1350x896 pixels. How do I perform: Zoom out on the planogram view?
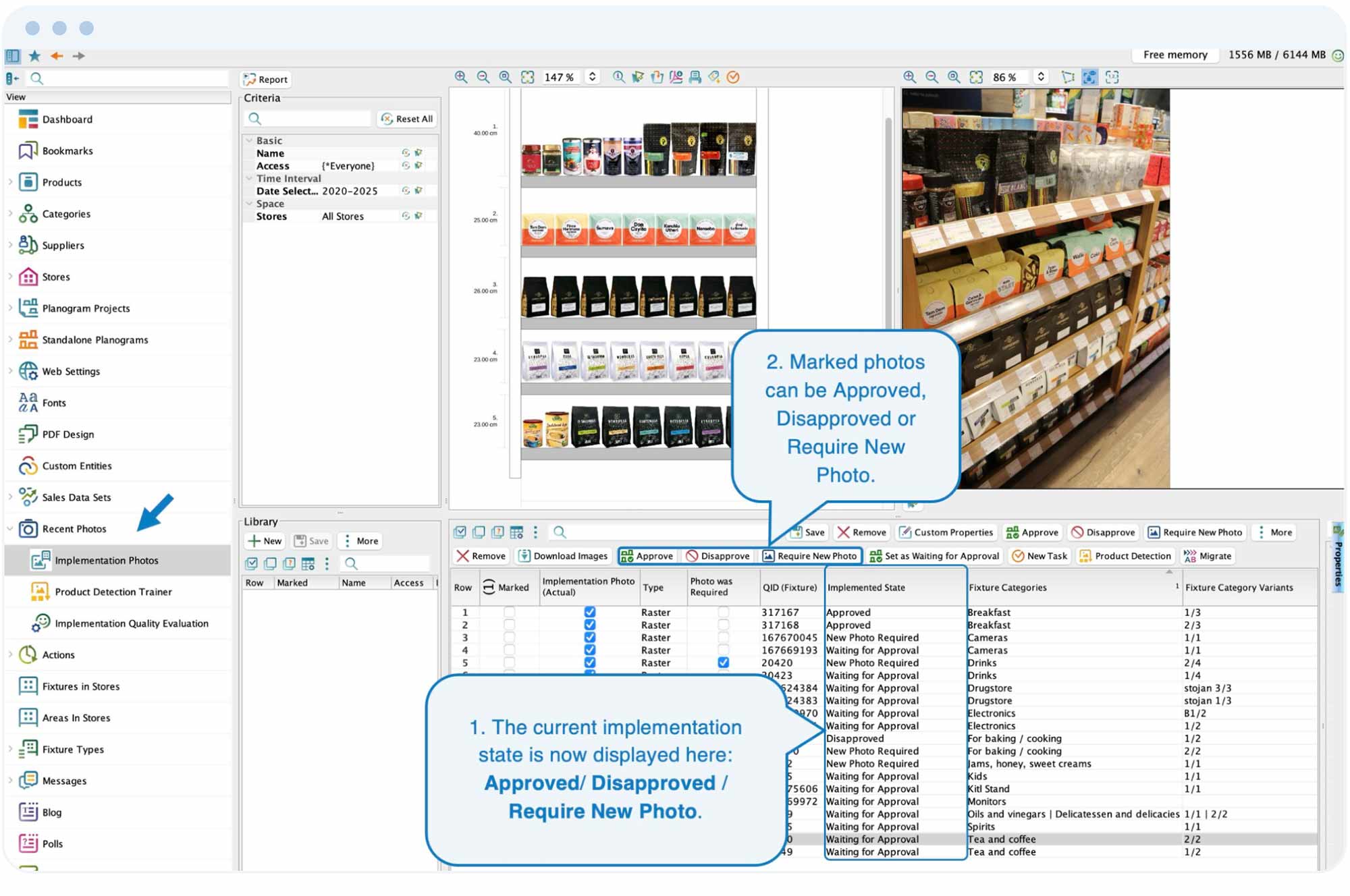483,77
